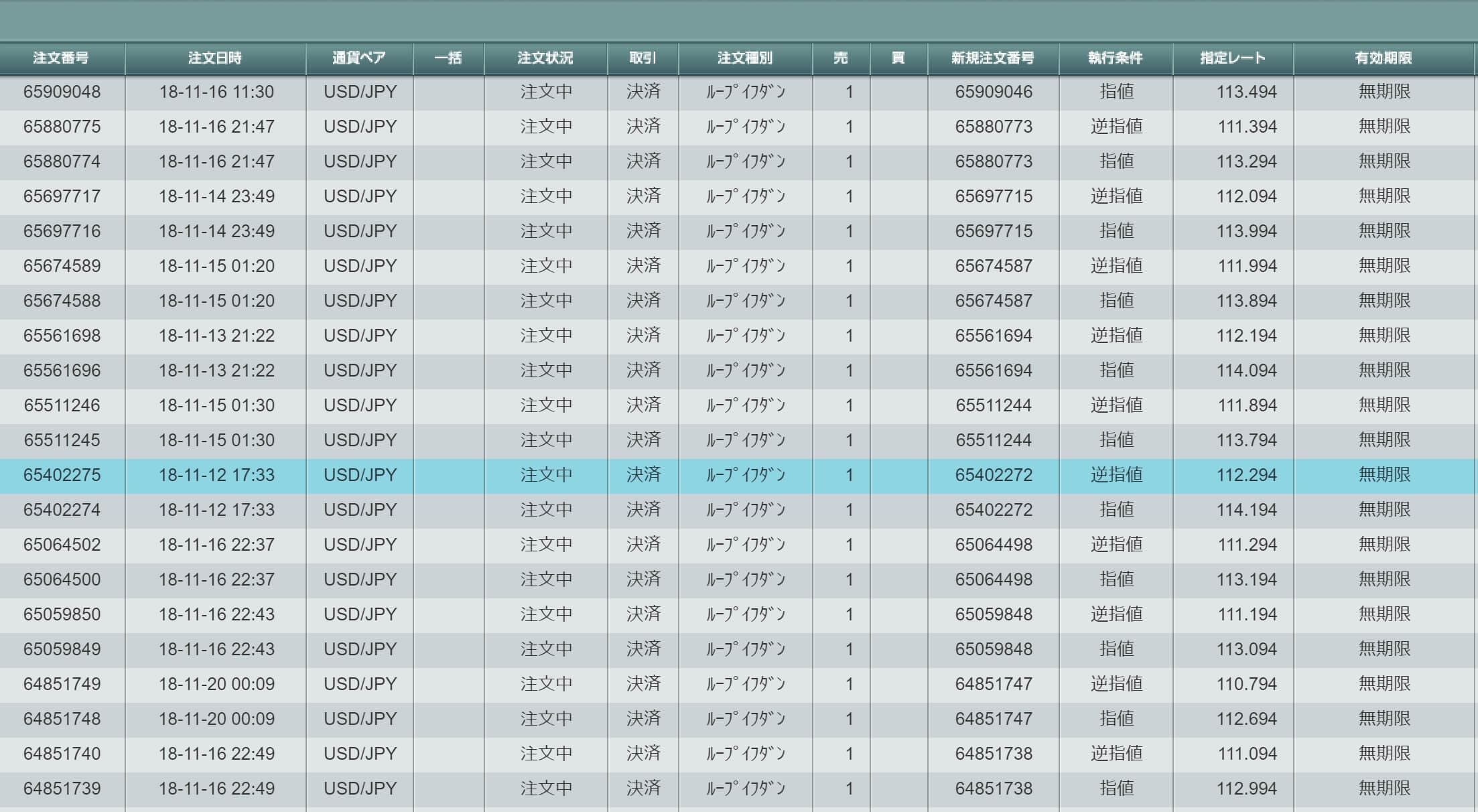Click the 注文種別 column header
1478x812 pixels.
point(745,58)
